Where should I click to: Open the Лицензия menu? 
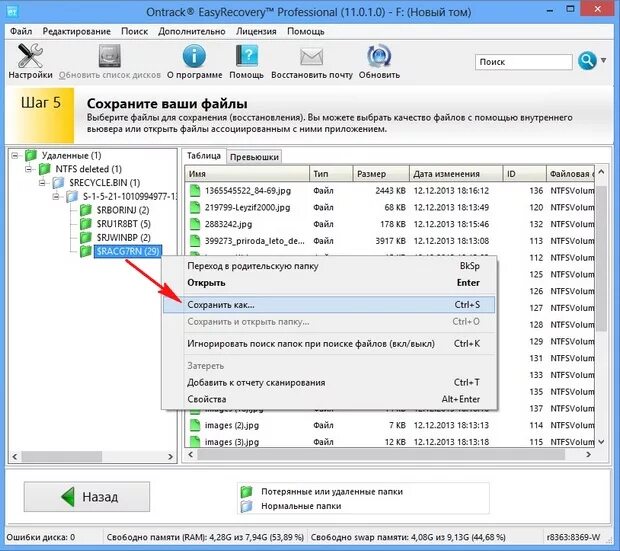(256, 31)
